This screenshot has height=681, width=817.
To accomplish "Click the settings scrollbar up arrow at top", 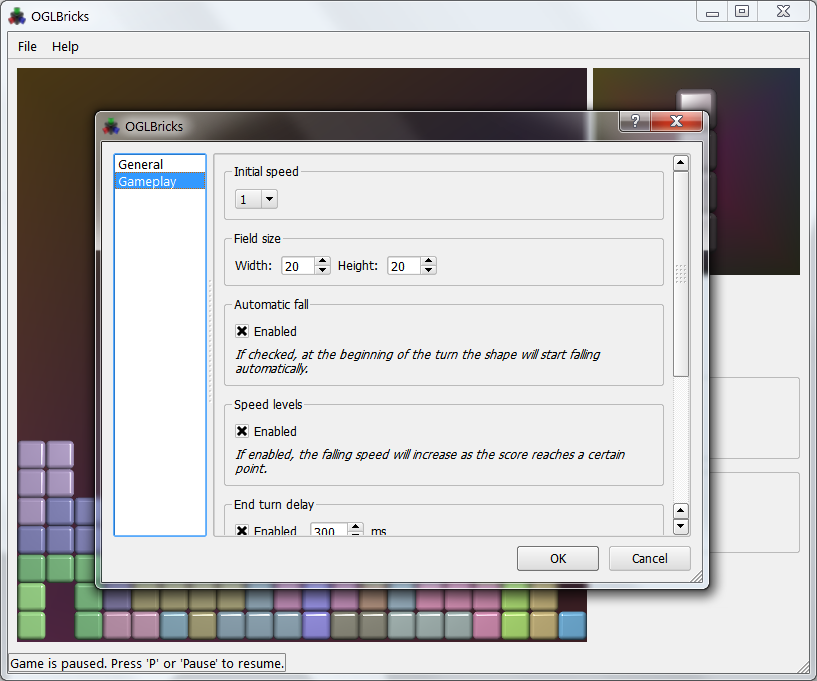I will click(680, 163).
